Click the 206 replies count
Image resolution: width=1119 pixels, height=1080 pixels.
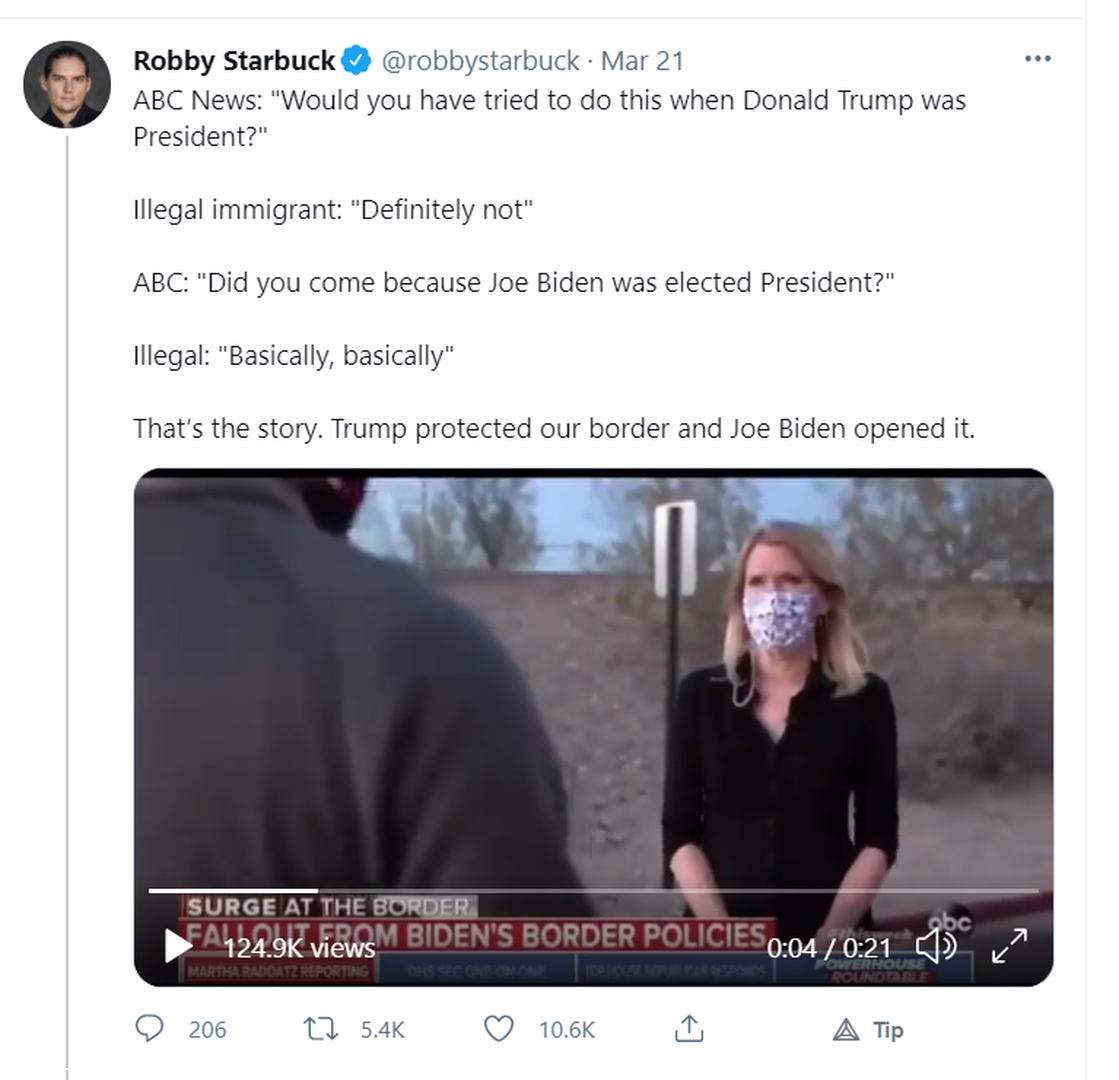[207, 1029]
